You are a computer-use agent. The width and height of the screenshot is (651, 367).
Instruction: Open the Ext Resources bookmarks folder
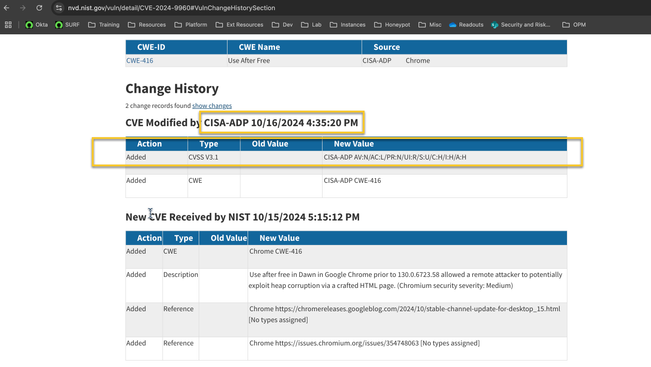[240, 25]
